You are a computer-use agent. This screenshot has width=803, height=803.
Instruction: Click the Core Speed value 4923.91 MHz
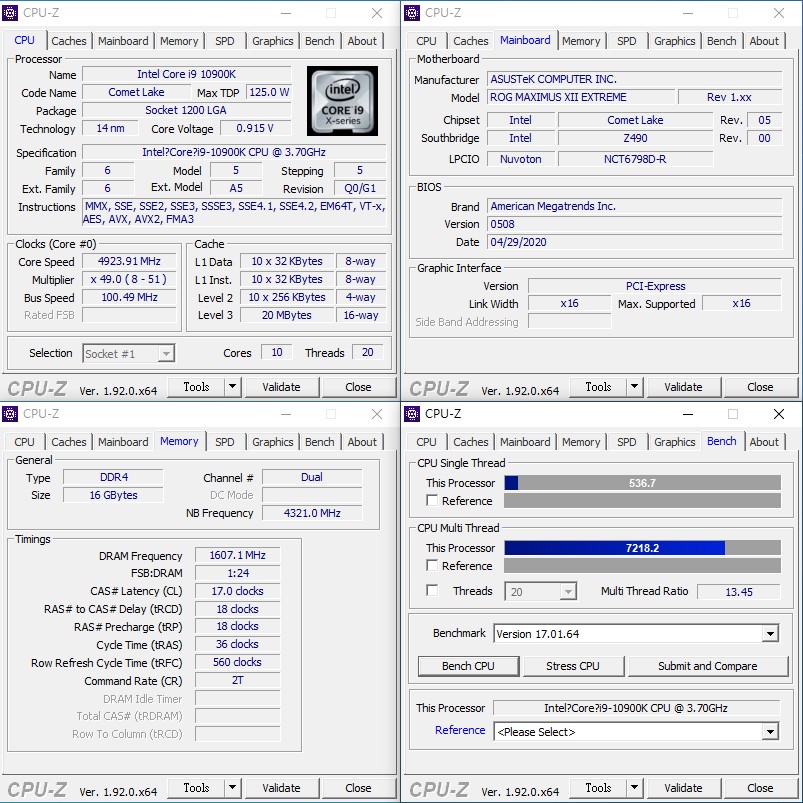point(129,261)
